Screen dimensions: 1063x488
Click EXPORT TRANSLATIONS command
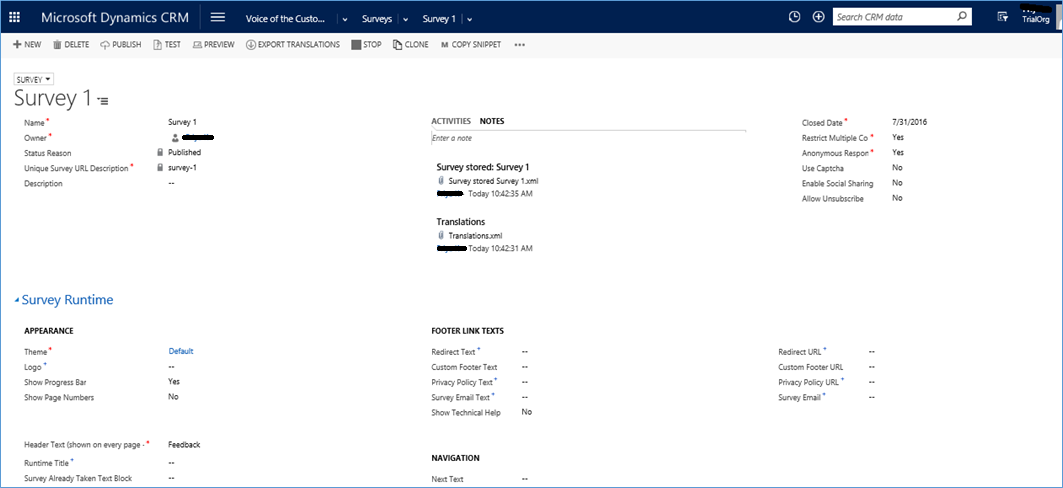coord(293,45)
